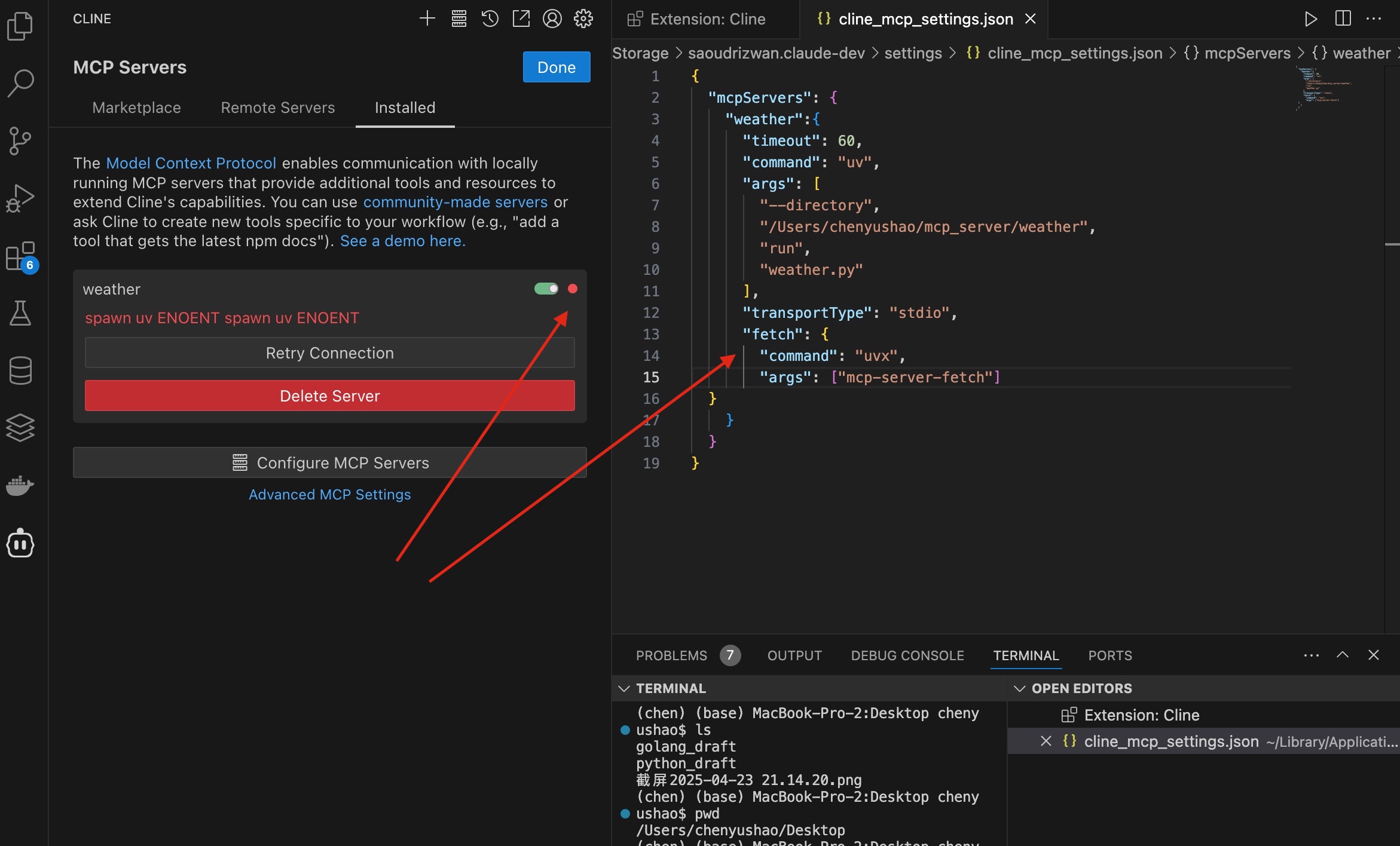Screen dimensions: 1400x846
Task: Click Retry Connection button
Action: tap(329, 352)
